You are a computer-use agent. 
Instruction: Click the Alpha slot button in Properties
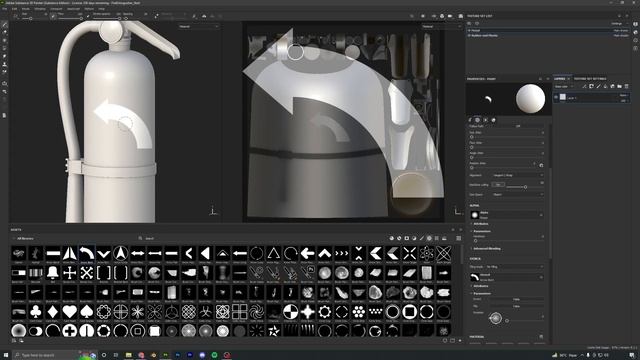point(507,215)
